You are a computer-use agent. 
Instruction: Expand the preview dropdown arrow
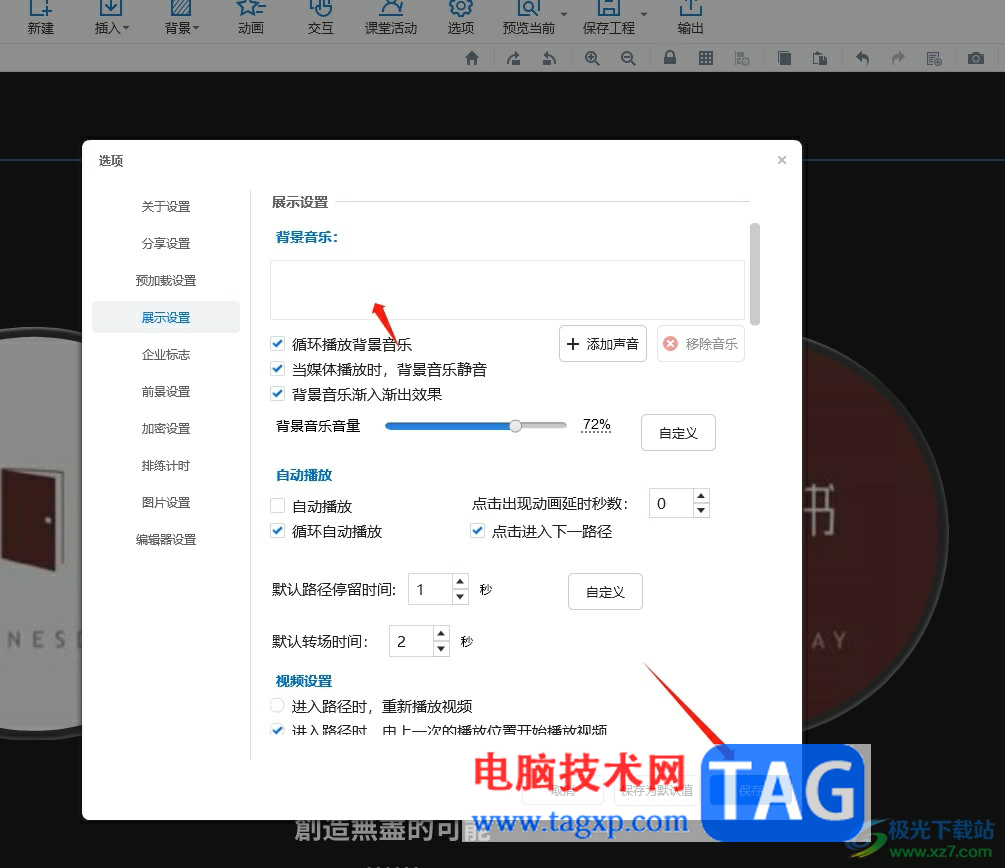[x=564, y=14]
